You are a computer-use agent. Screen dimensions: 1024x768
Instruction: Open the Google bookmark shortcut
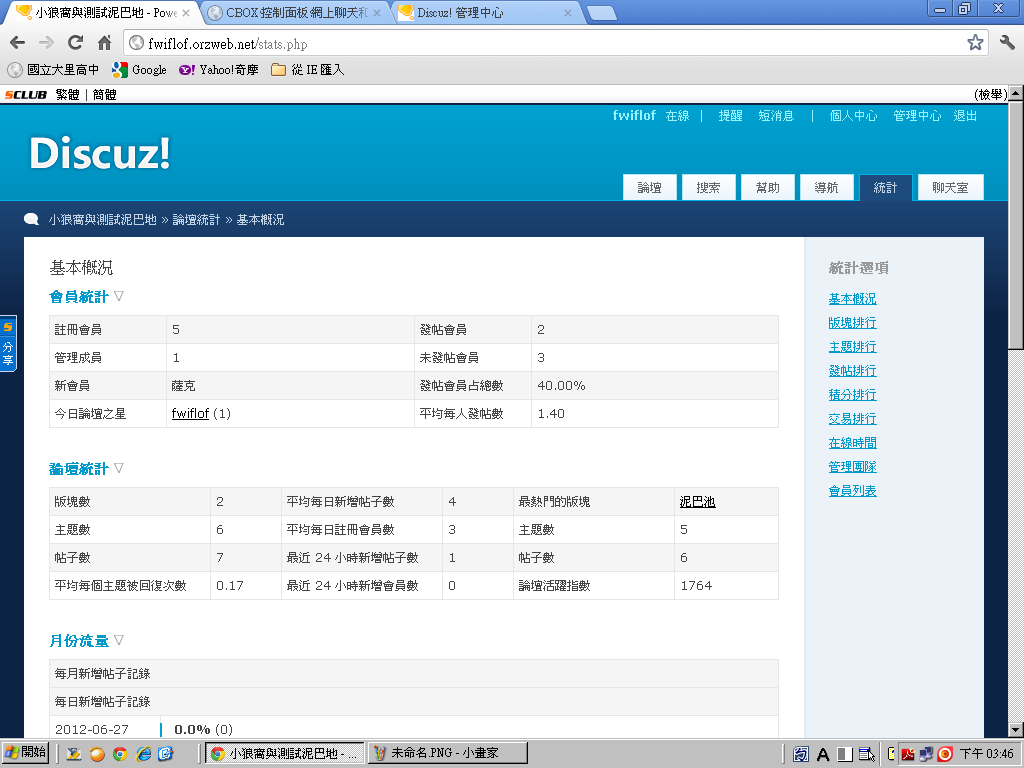click(x=139, y=70)
